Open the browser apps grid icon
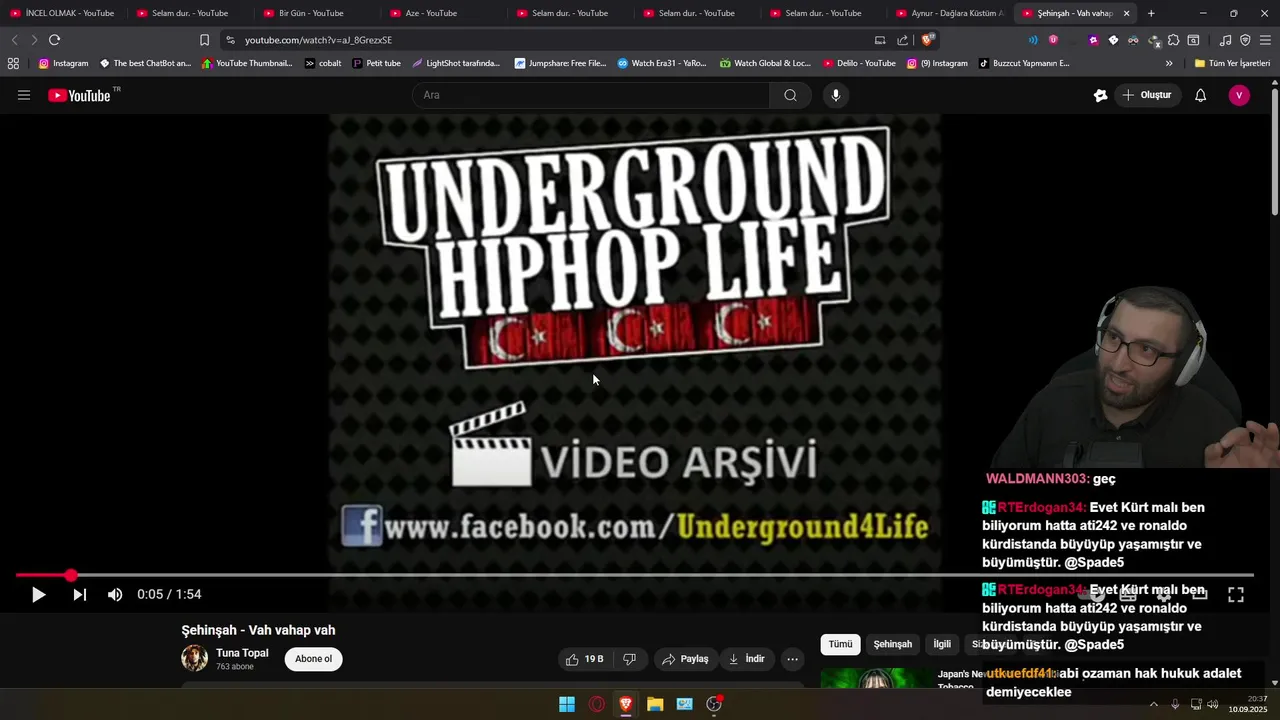 13,63
